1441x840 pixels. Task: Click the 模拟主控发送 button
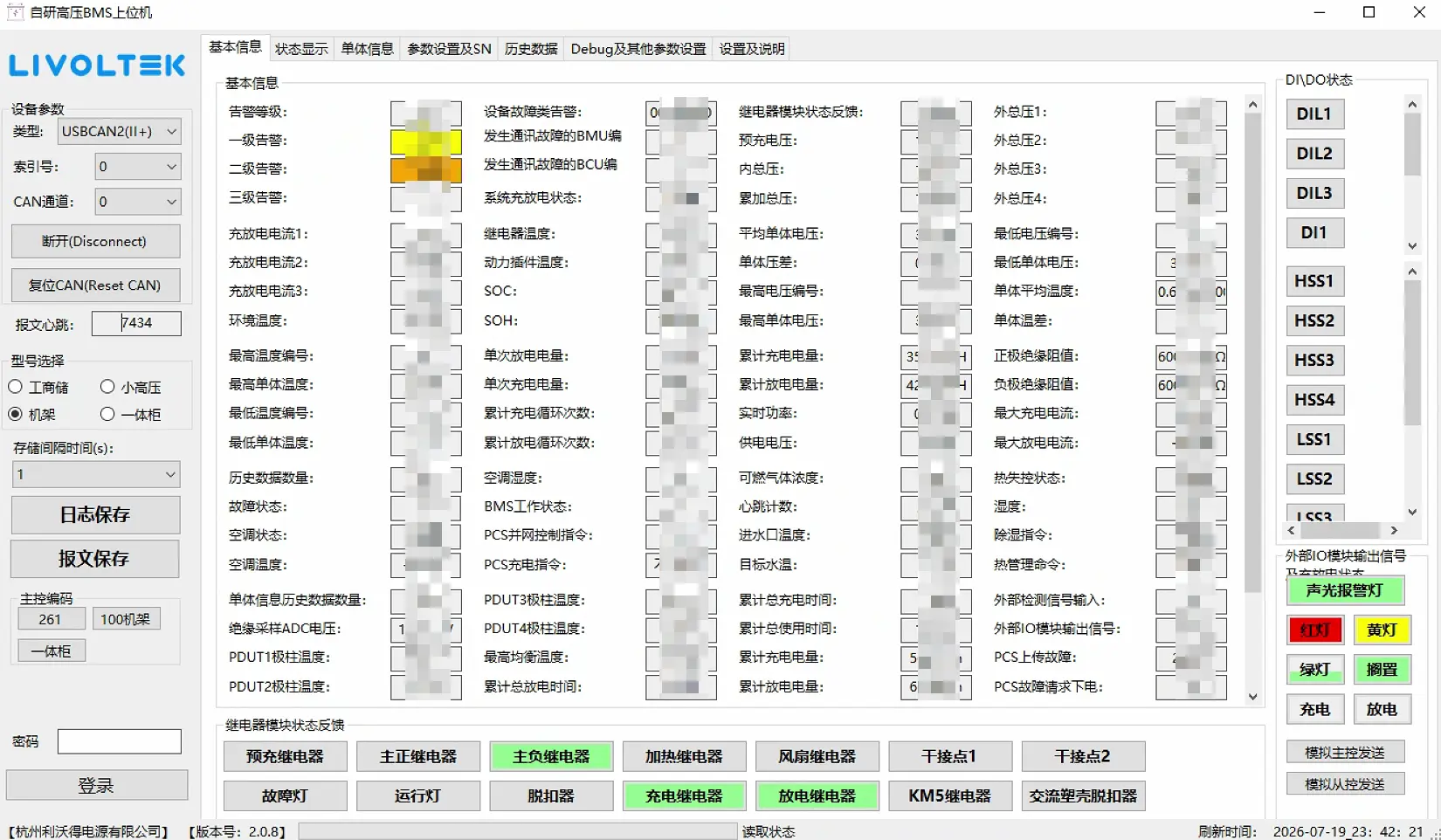click(1345, 753)
